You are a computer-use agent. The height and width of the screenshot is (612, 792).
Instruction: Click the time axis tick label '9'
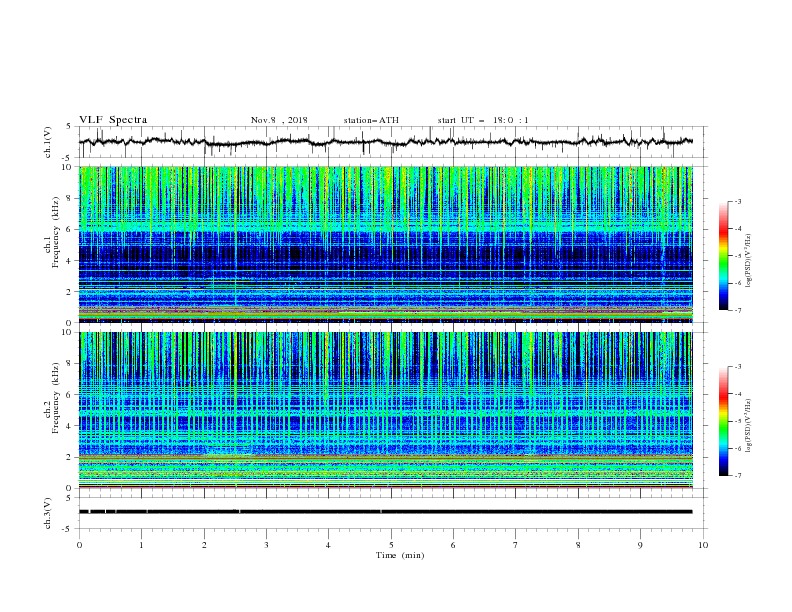point(640,545)
